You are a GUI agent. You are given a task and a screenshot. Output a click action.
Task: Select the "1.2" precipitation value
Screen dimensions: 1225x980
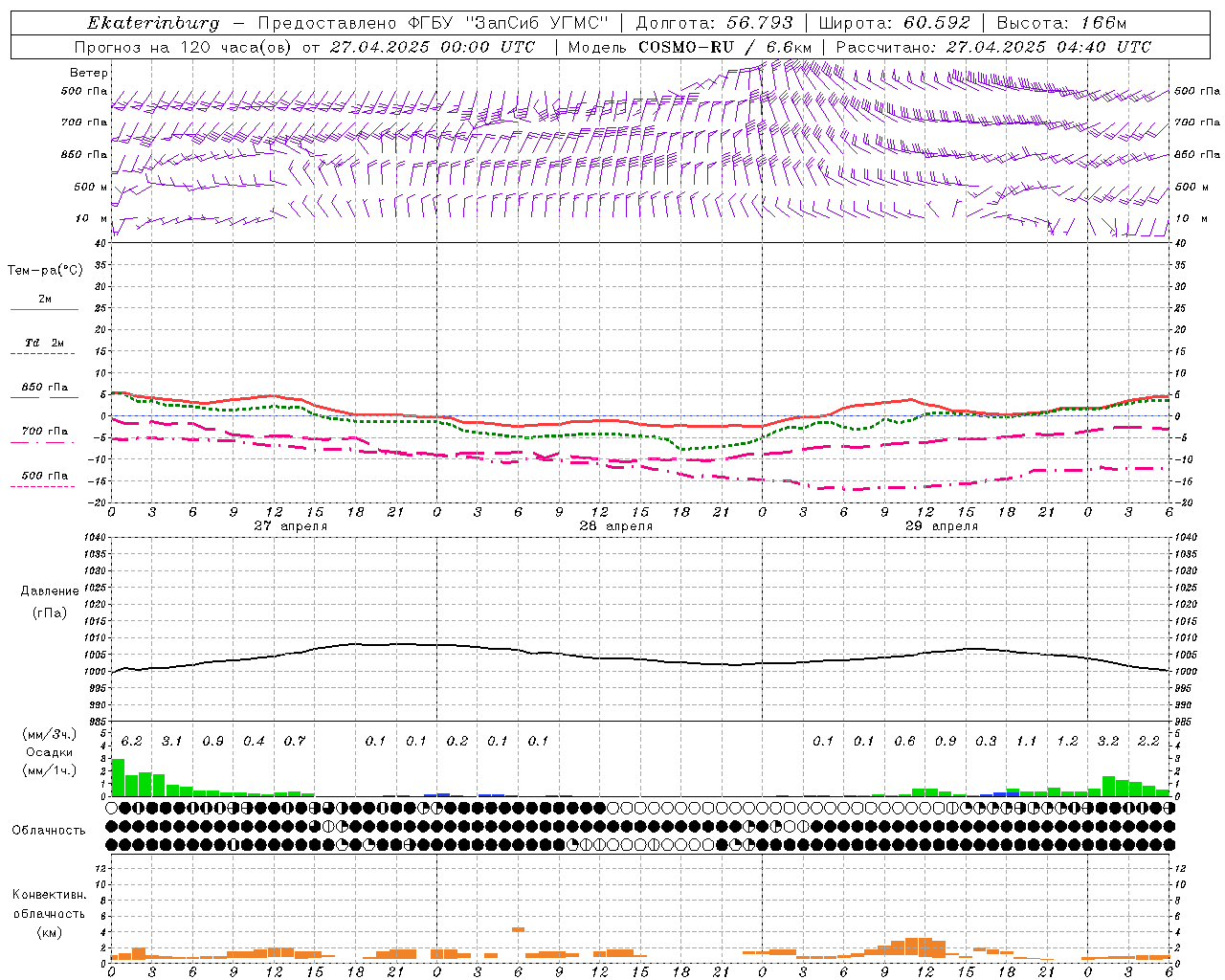tap(1067, 742)
